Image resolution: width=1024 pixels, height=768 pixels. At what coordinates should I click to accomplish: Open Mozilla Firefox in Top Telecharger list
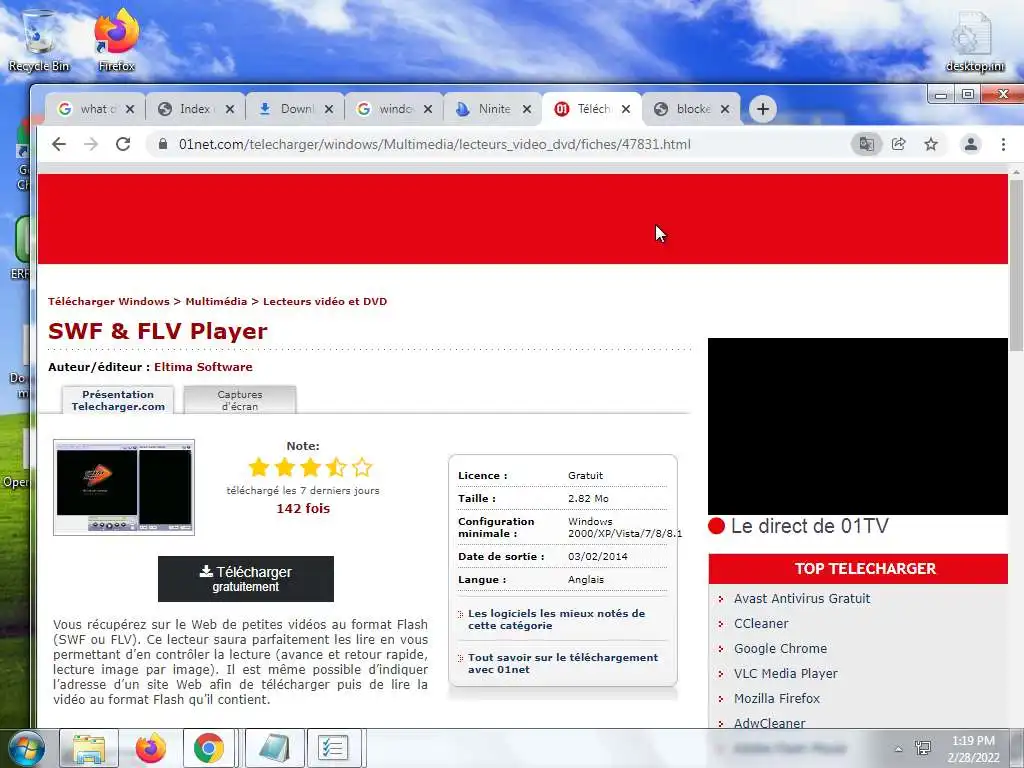[776, 698]
